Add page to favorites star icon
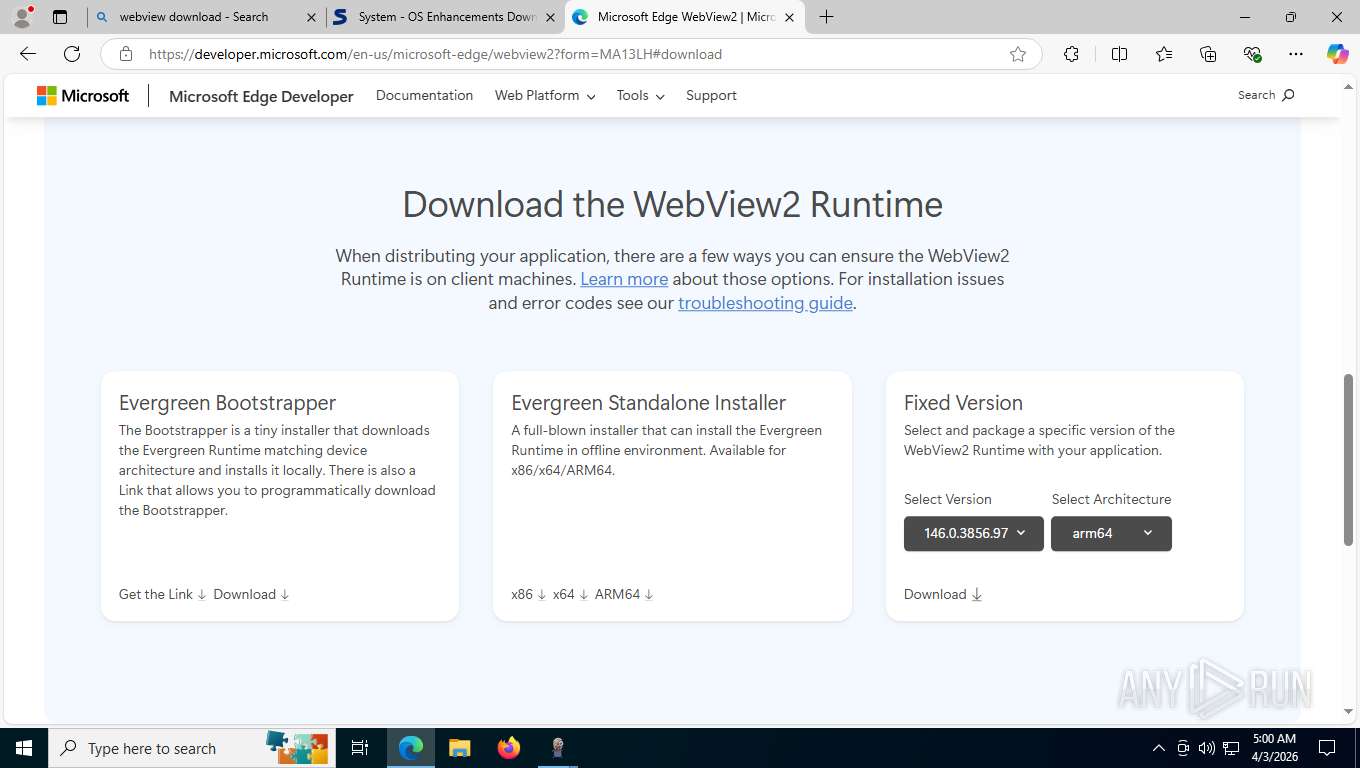This screenshot has height=768, width=1360. [1018, 54]
